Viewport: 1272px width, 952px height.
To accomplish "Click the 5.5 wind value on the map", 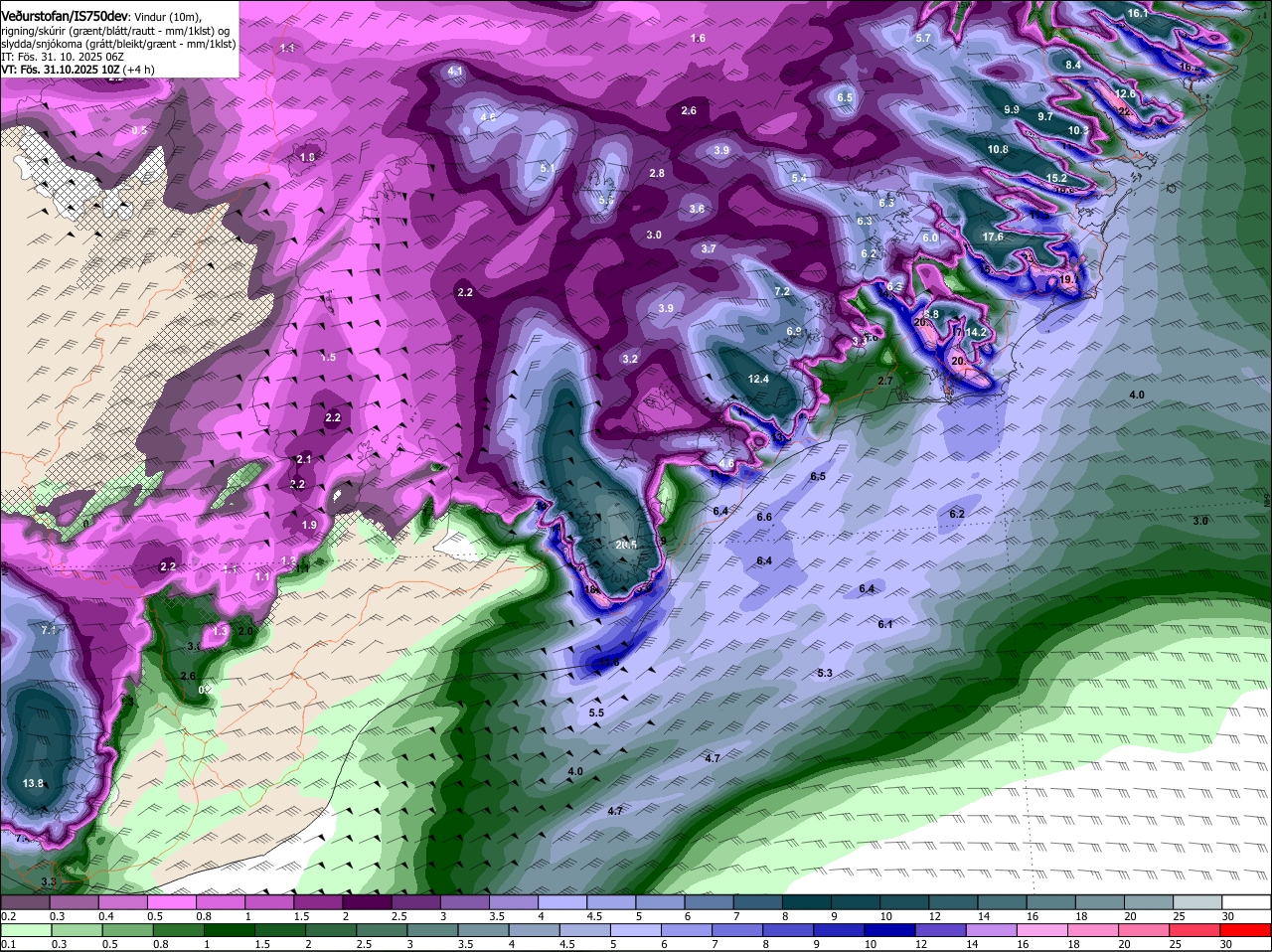I will tap(596, 713).
